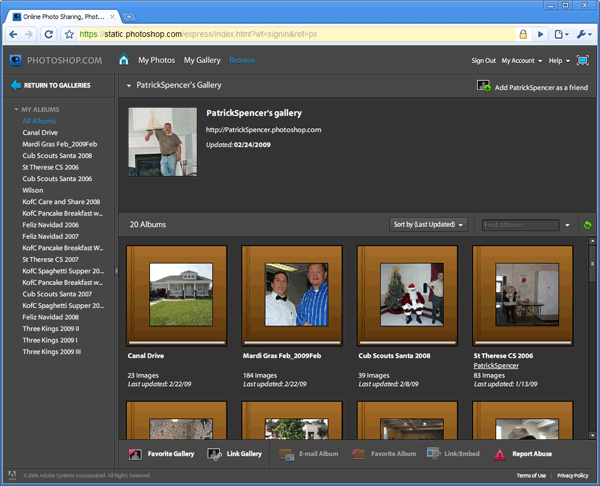Image resolution: width=600 pixels, height=486 pixels.
Task: Click the browser address bar
Action: (x=297, y=34)
